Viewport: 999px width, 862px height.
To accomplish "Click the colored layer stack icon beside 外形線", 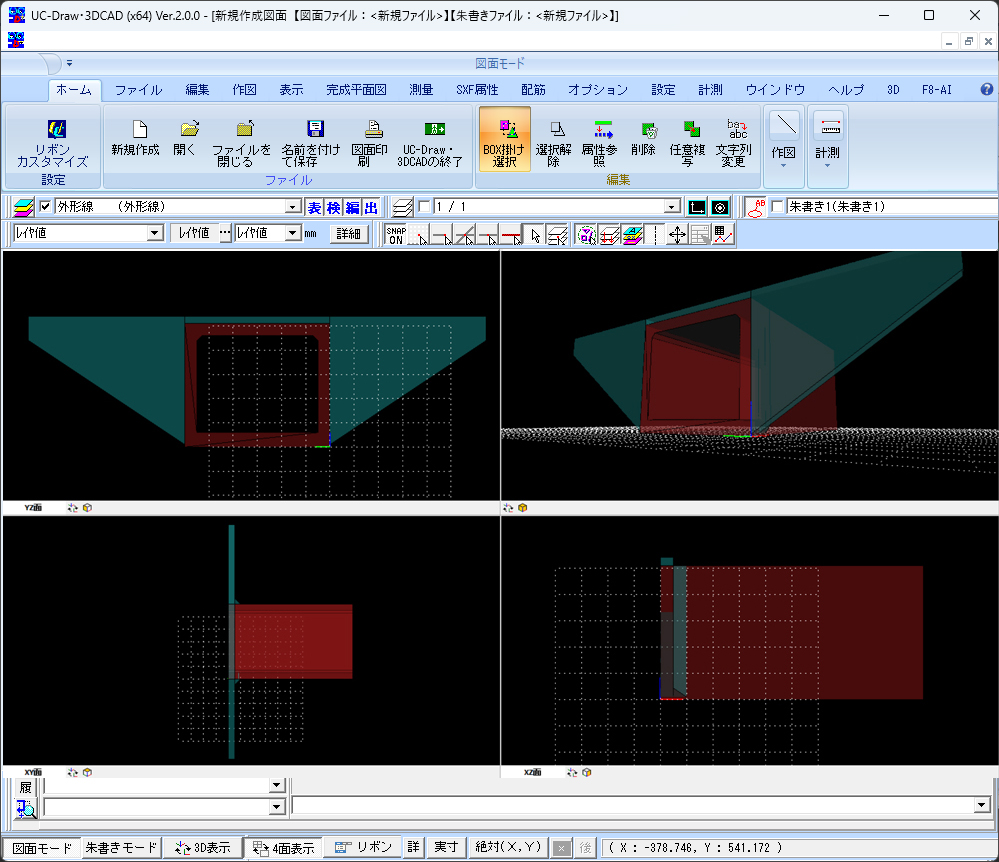I will tap(24, 207).
